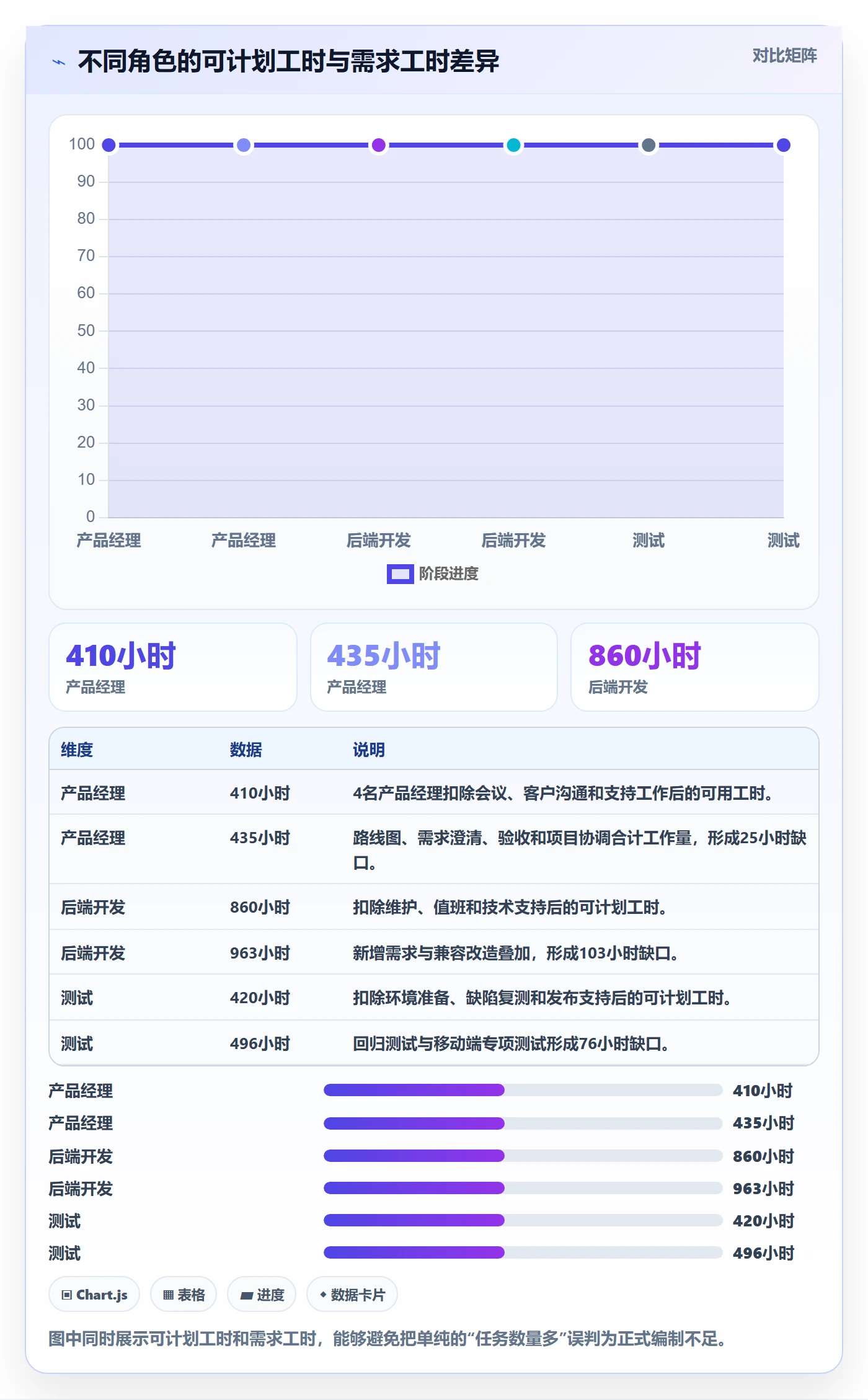Image resolution: width=868 pixels, height=1400 pixels.
Task: Click the grid icon in 表格 tag
Action: click(168, 1295)
